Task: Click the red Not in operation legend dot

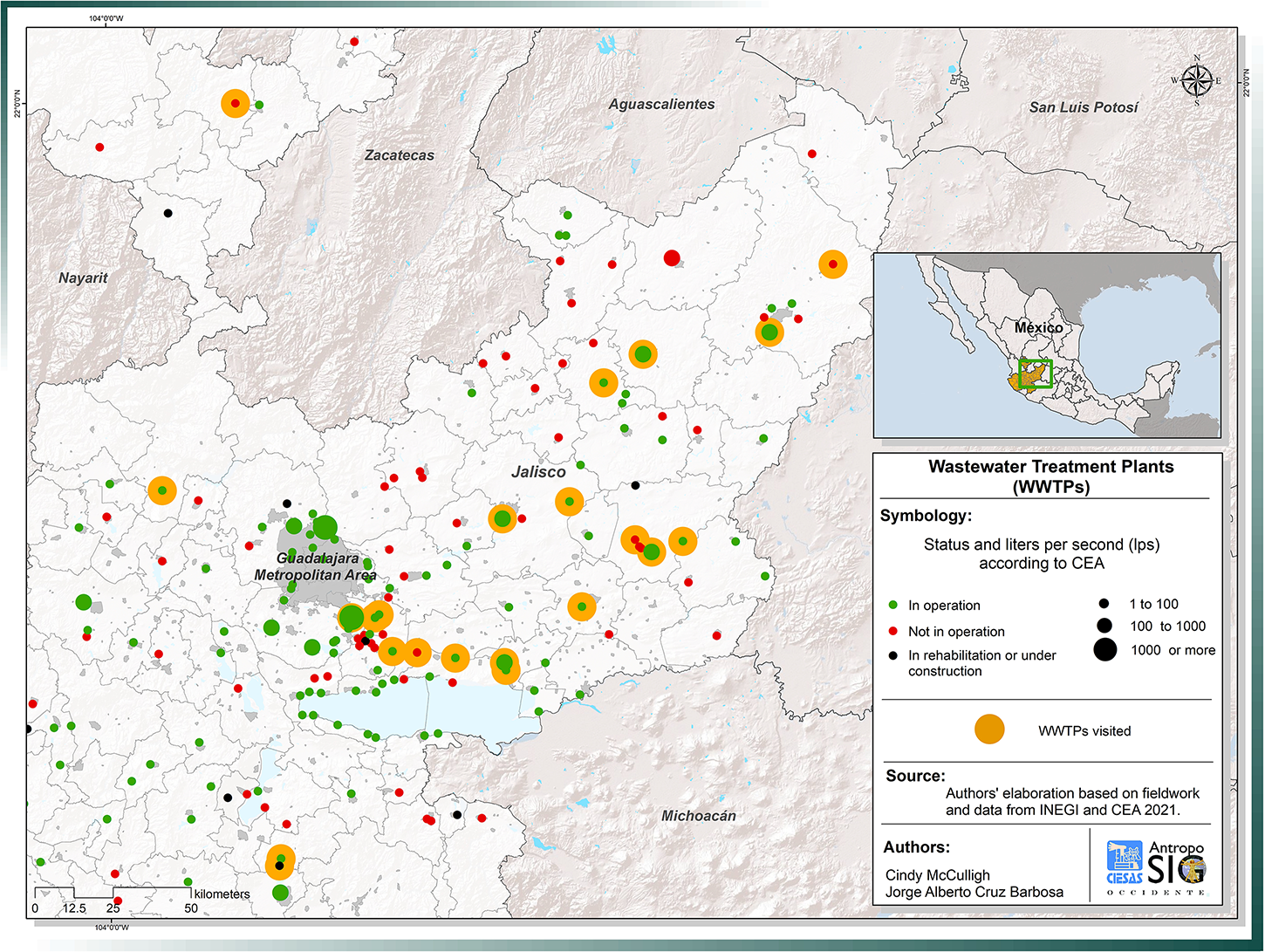Action: pyautogui.click(x=892, y=631)
